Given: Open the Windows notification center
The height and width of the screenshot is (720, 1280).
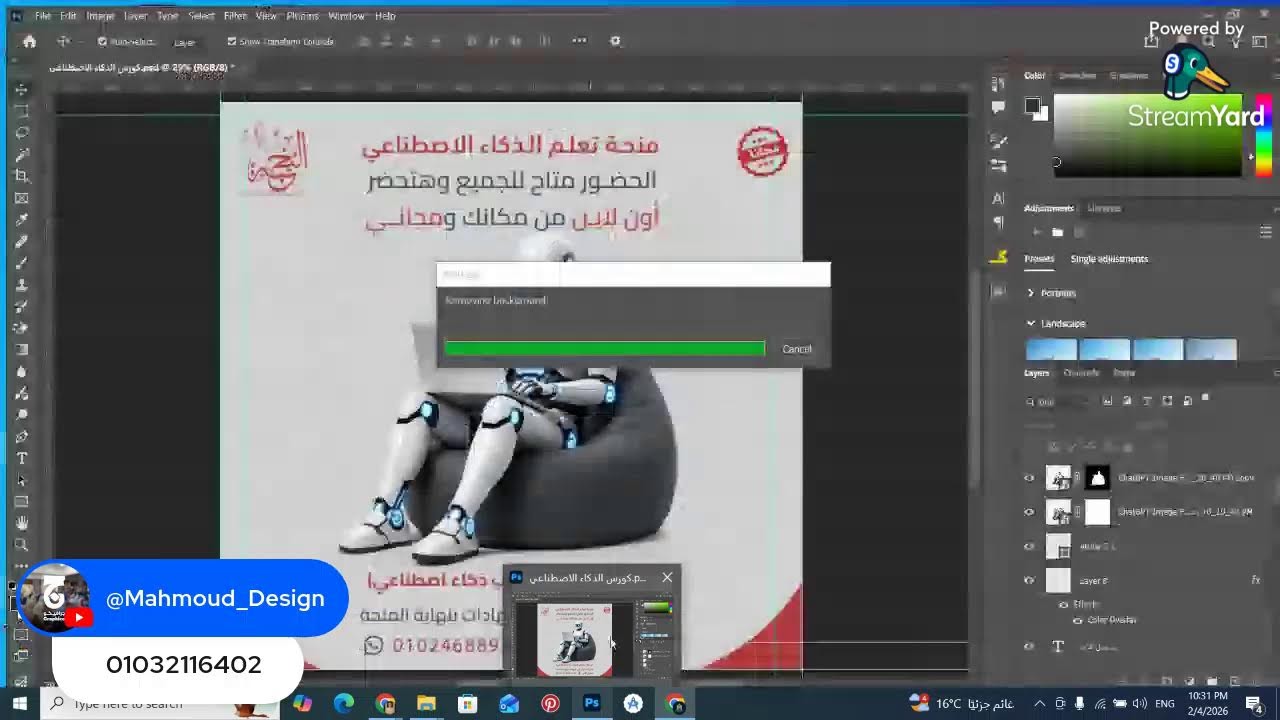Looking at the screenshot, I should 1256,704.
